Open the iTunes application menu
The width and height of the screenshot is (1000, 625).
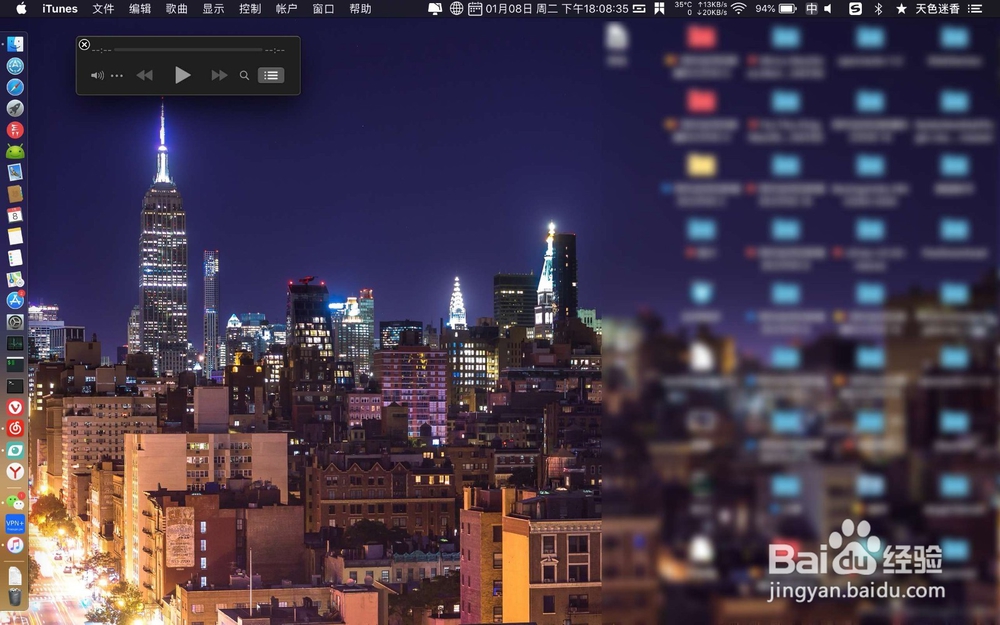click(x=60, y=8)
